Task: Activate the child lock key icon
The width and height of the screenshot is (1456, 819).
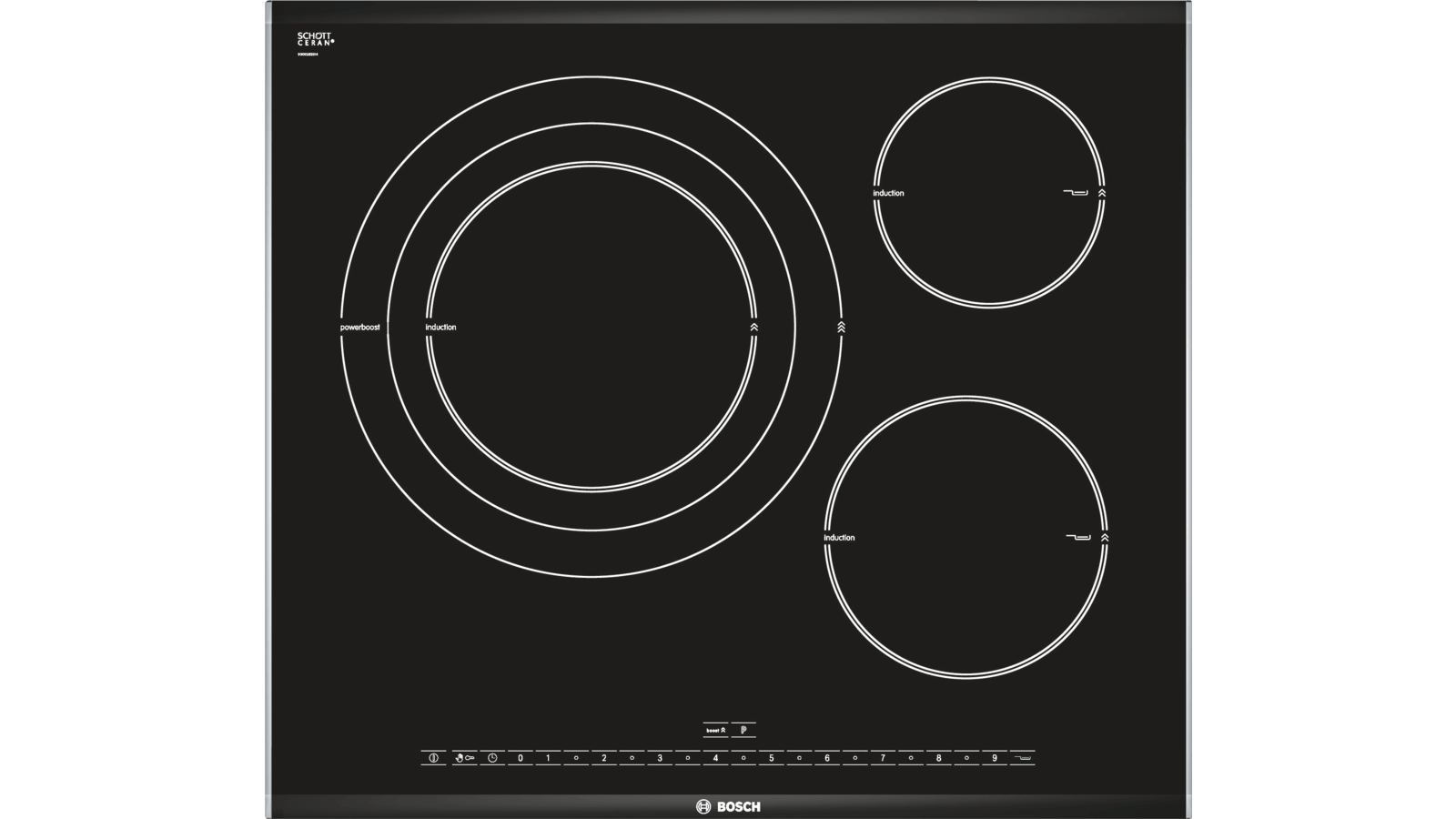Action: coord(464,757)
